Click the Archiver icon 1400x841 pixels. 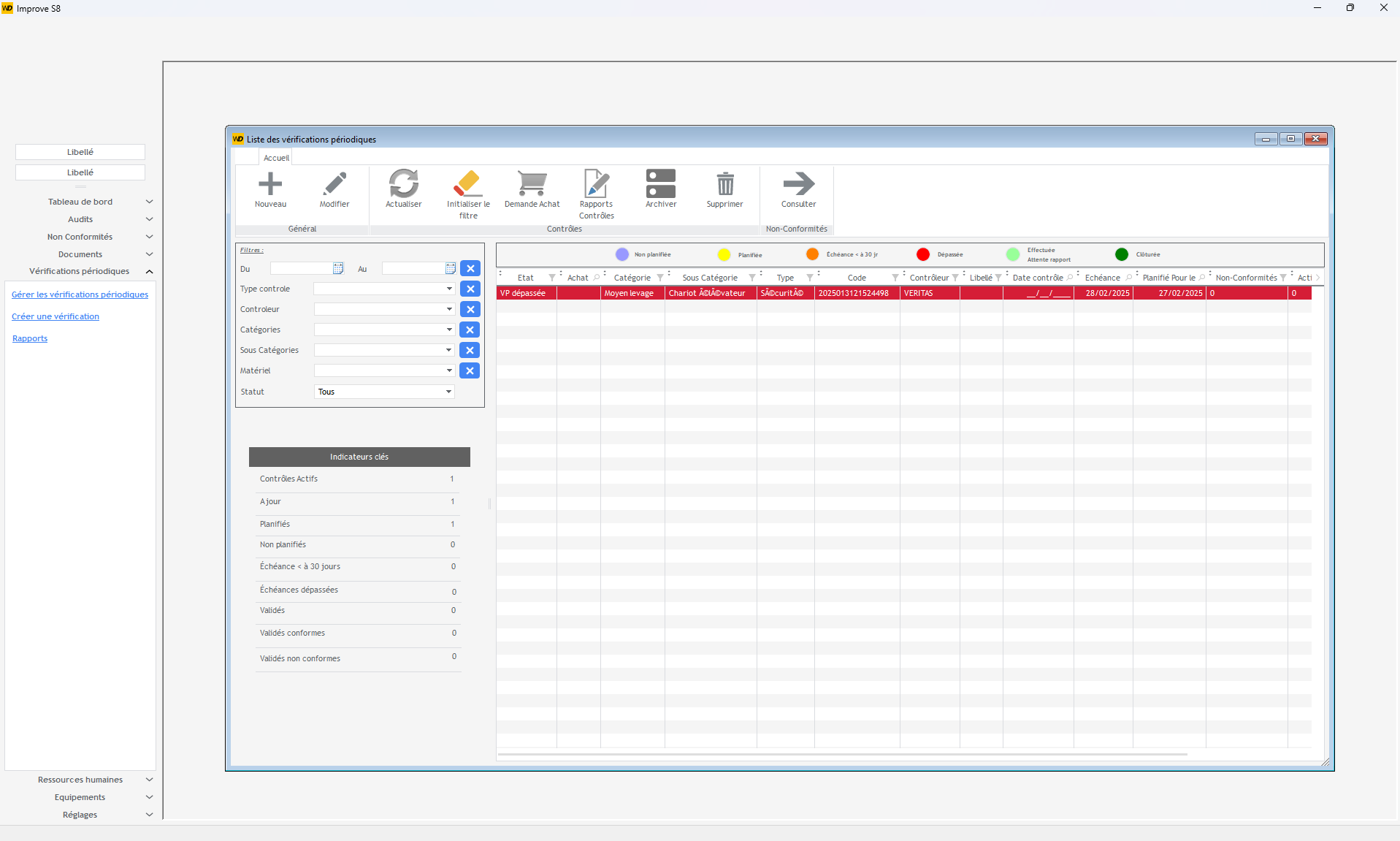click(x=660, y=184)
